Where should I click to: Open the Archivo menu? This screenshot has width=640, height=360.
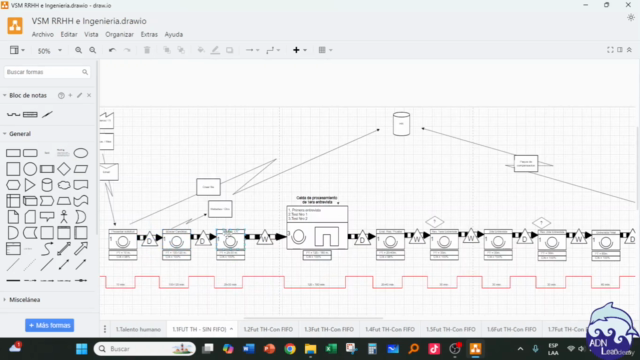pyautogui.click(x=42, y=34)
